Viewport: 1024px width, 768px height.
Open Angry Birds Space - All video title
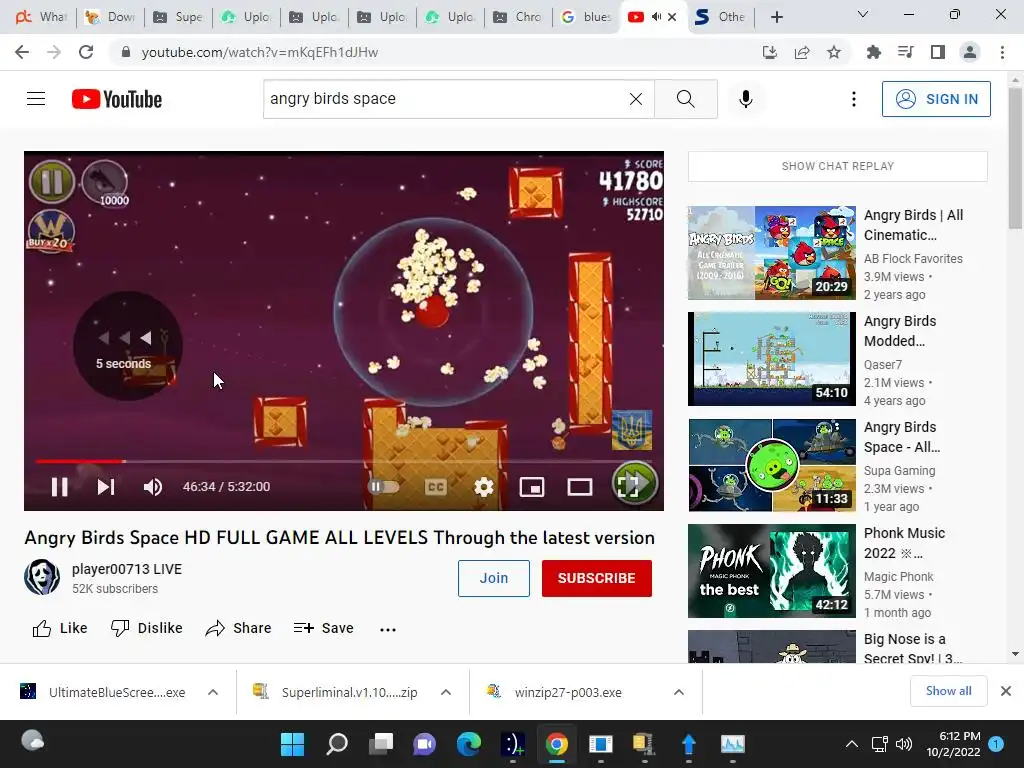coord(902,437)
